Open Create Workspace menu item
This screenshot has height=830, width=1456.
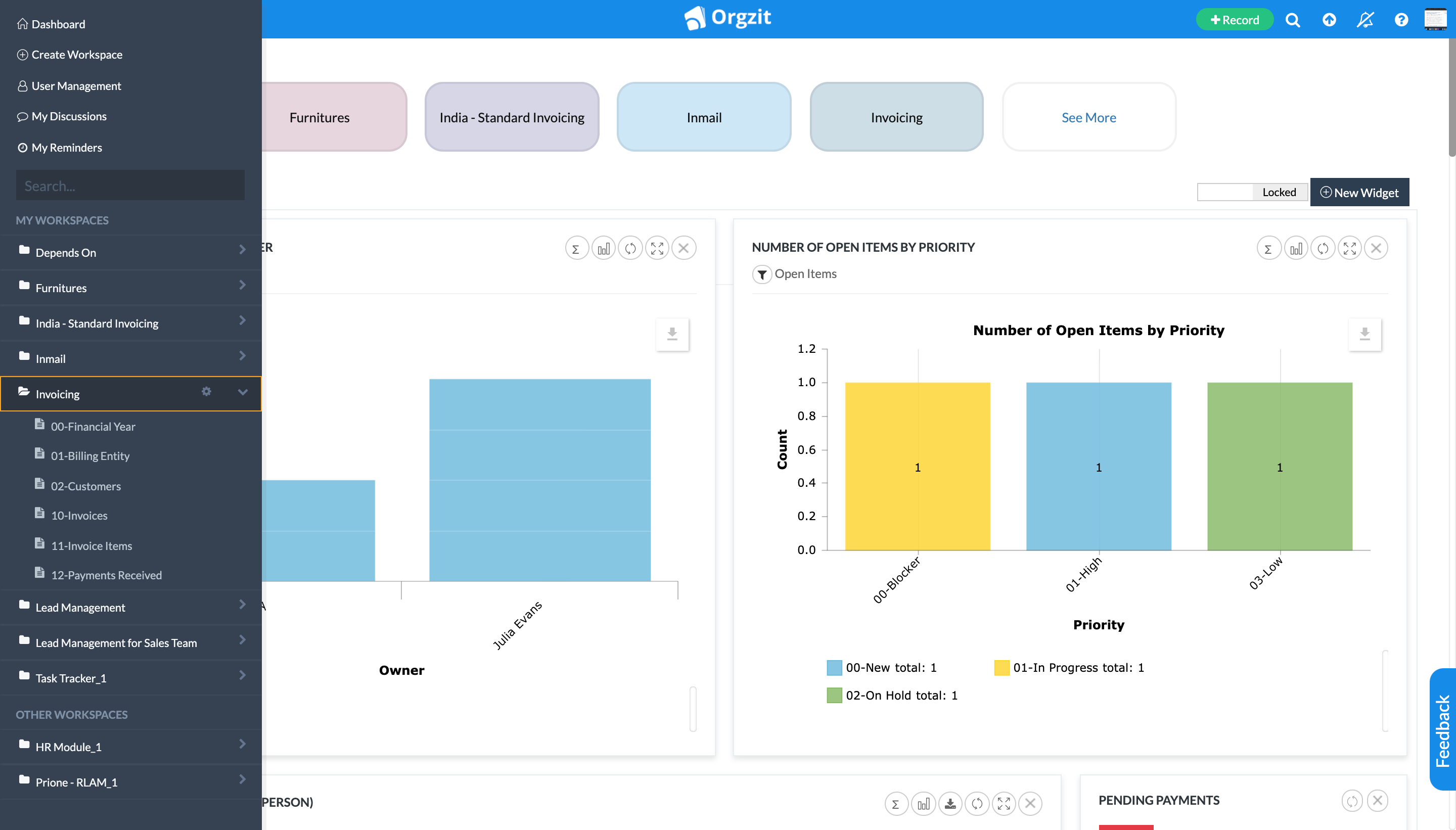tap(70, 55)
